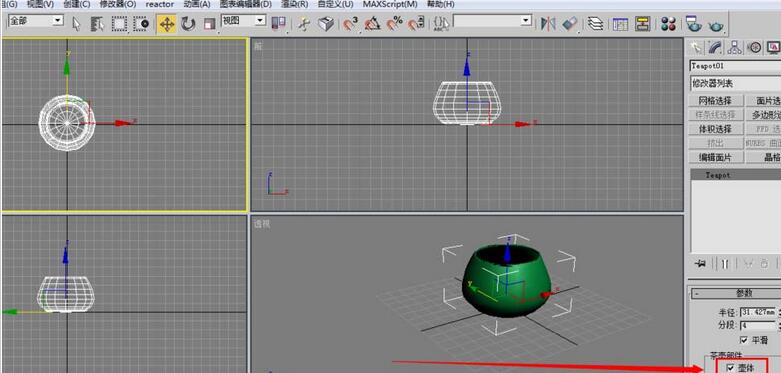Uncheck the 壶体 body checkbox
781x373 pixels.
pos(731,368)
